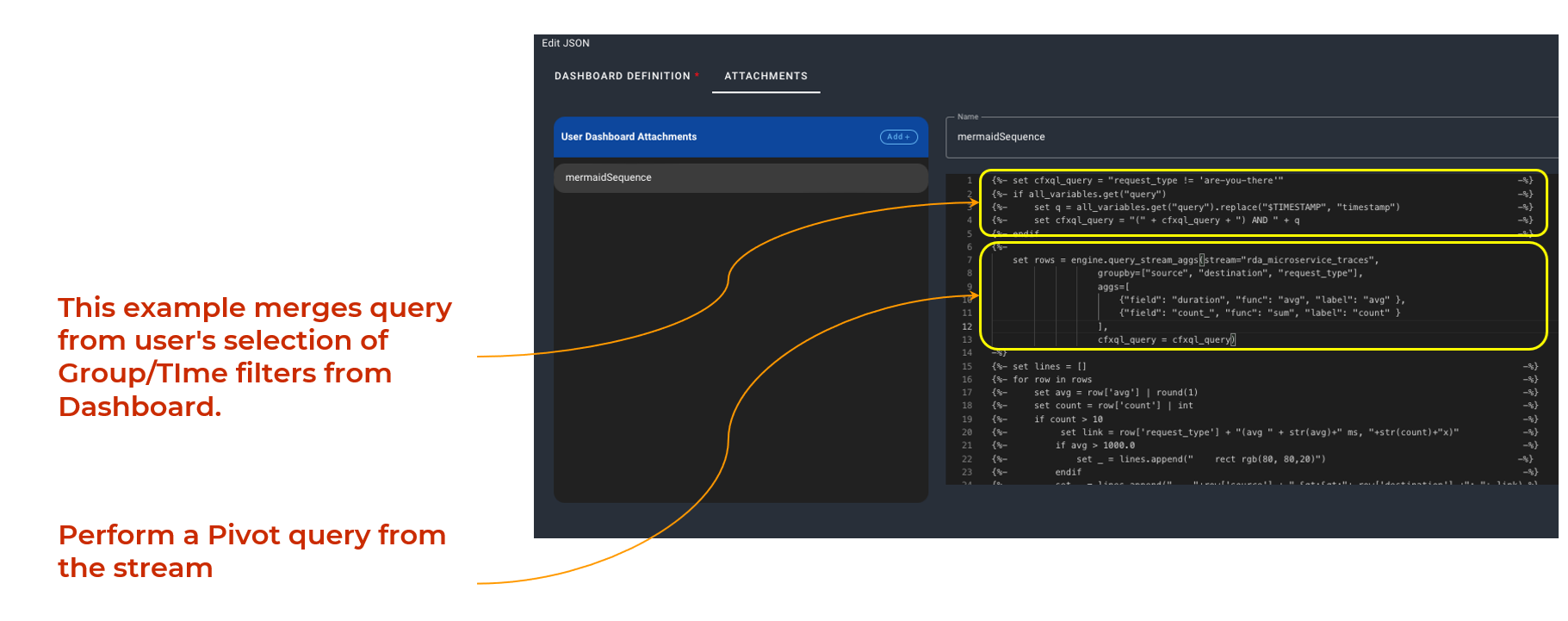
Task: Click line number 18 in the editor gutter
Action: 967,406
